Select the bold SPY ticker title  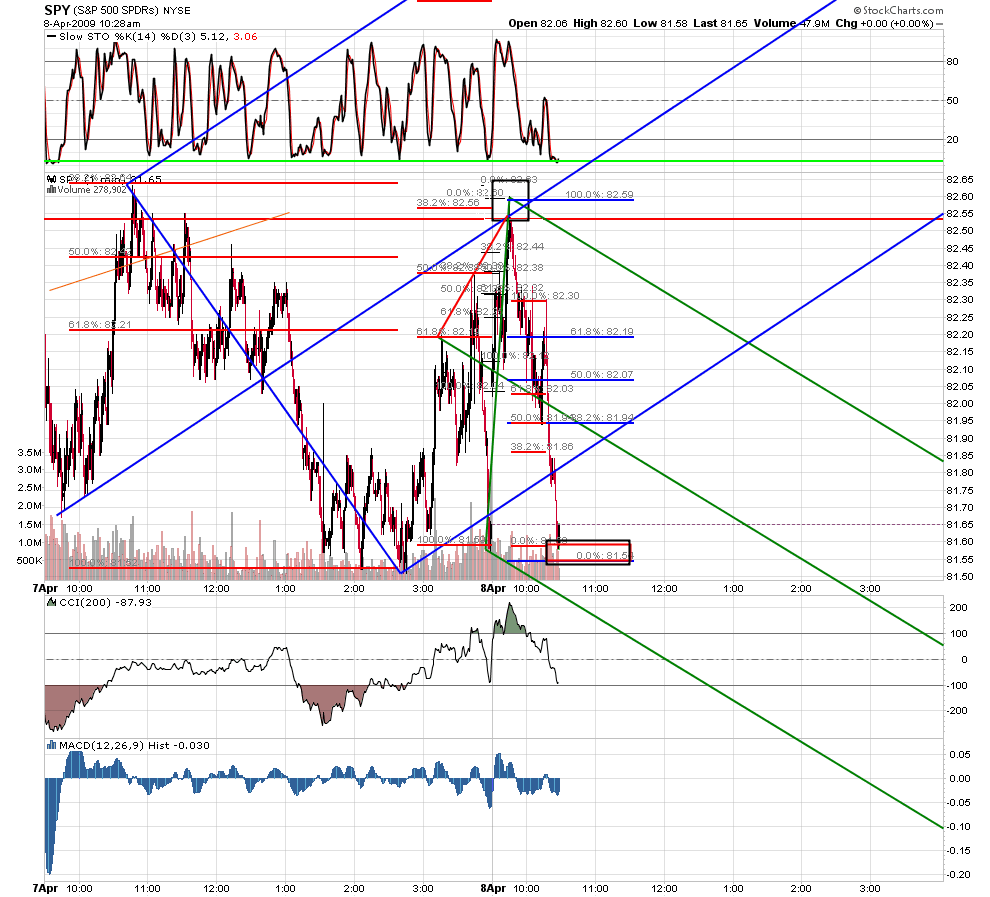pyautogui.click(x=57, y=10)
